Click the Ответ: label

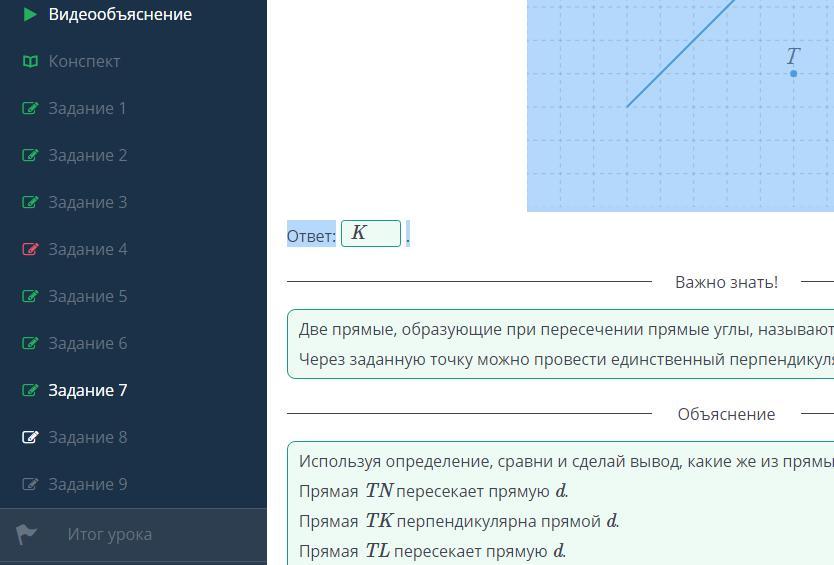click(311, 236)
